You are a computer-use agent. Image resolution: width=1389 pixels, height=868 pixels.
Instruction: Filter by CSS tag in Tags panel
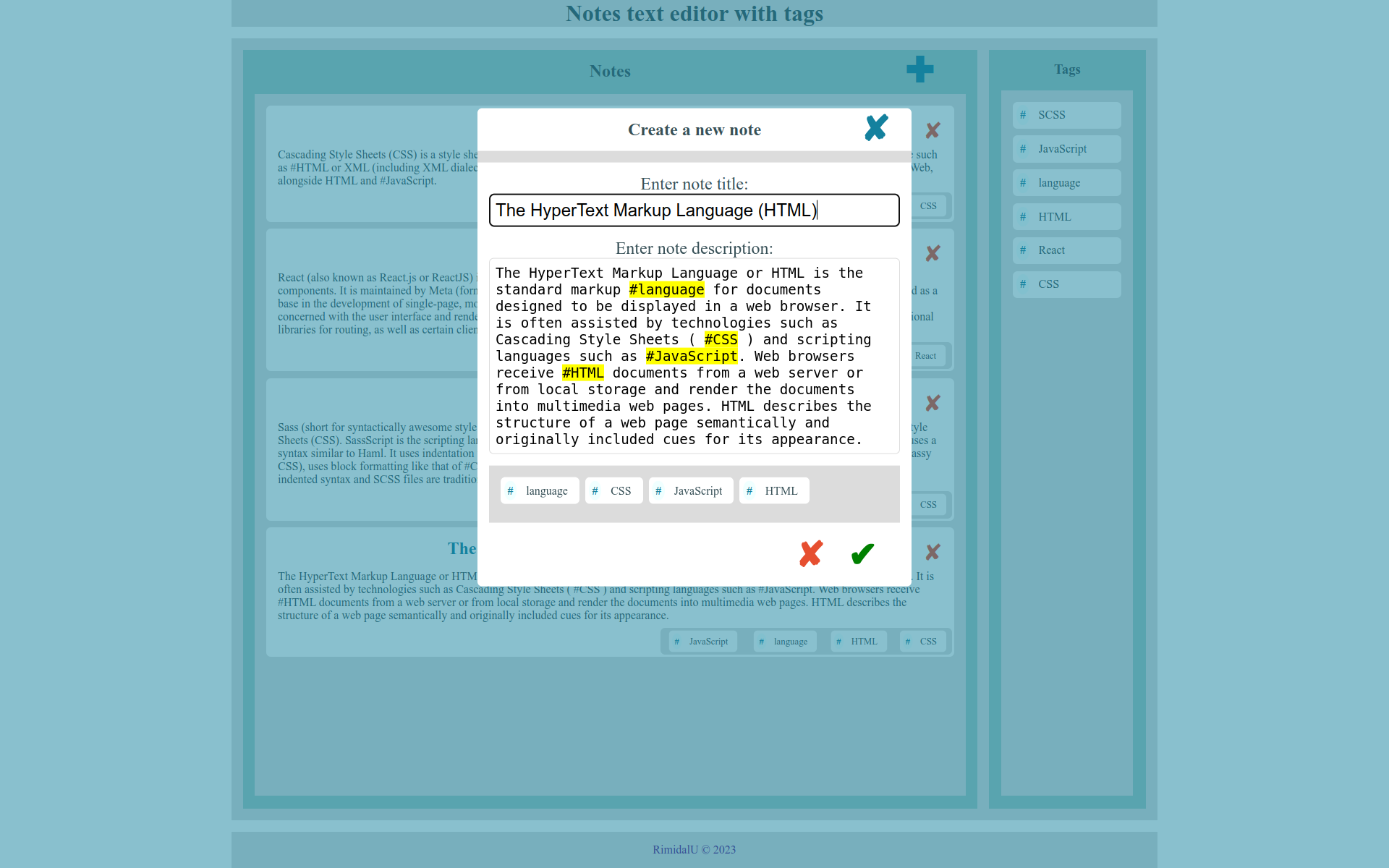[1067, 284]
